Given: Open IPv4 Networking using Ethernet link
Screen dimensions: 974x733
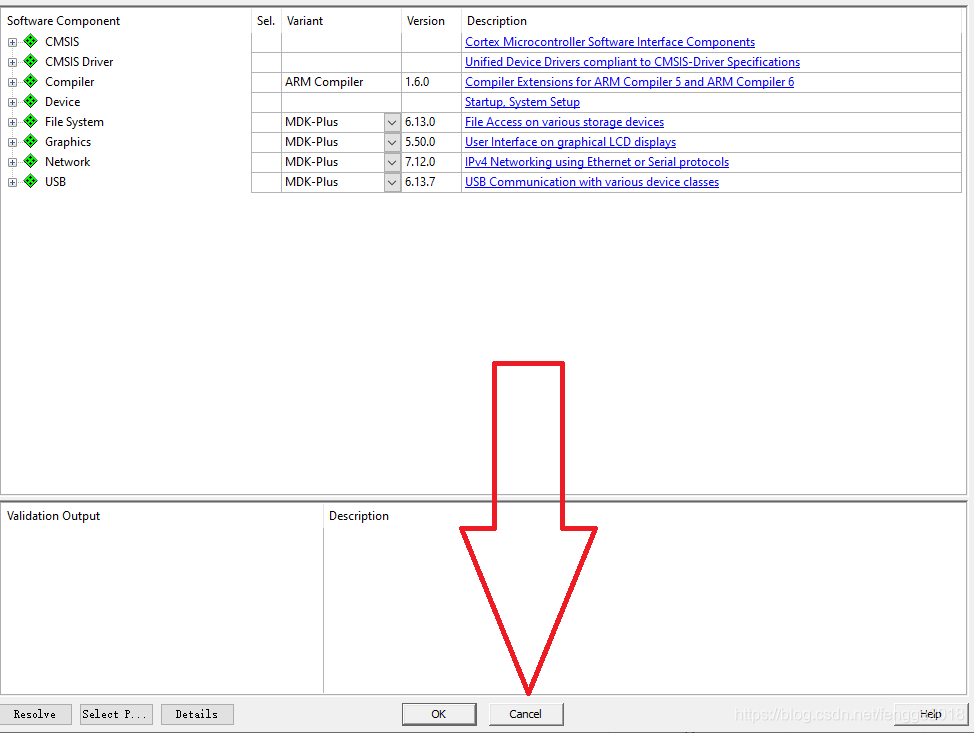Looking at the screenshot, I should click(x=597, y=162).
